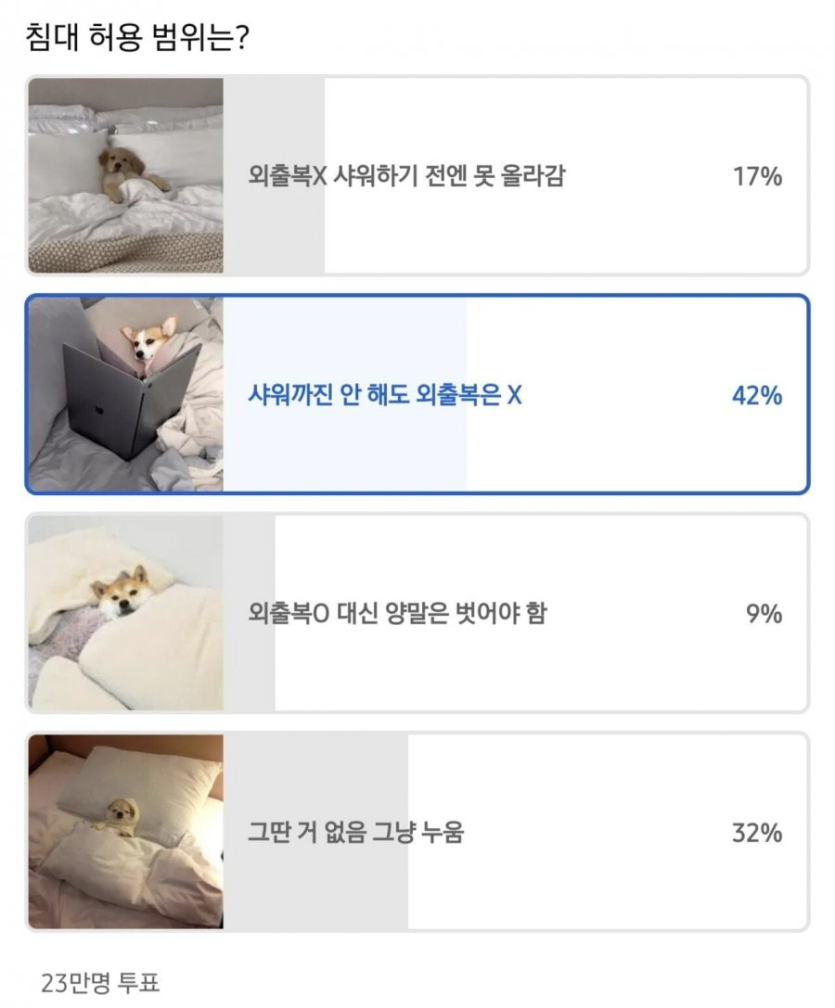This screenshot has width=835, height=1008.
Task: Click the 42% result value
Action: [x=757, y=396]
